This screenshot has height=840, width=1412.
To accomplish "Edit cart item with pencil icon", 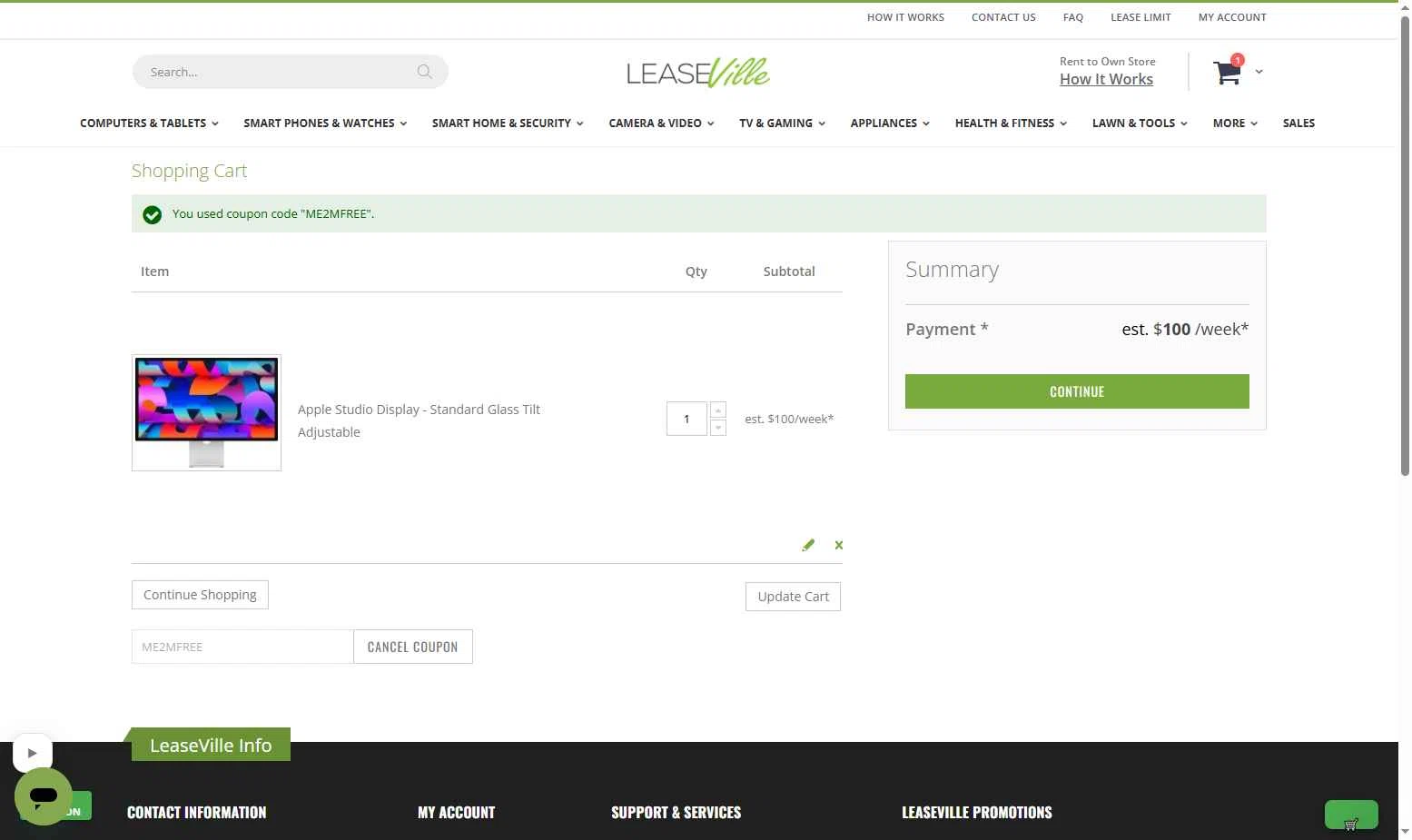I will pyautogui.click(x=808, y=545).
